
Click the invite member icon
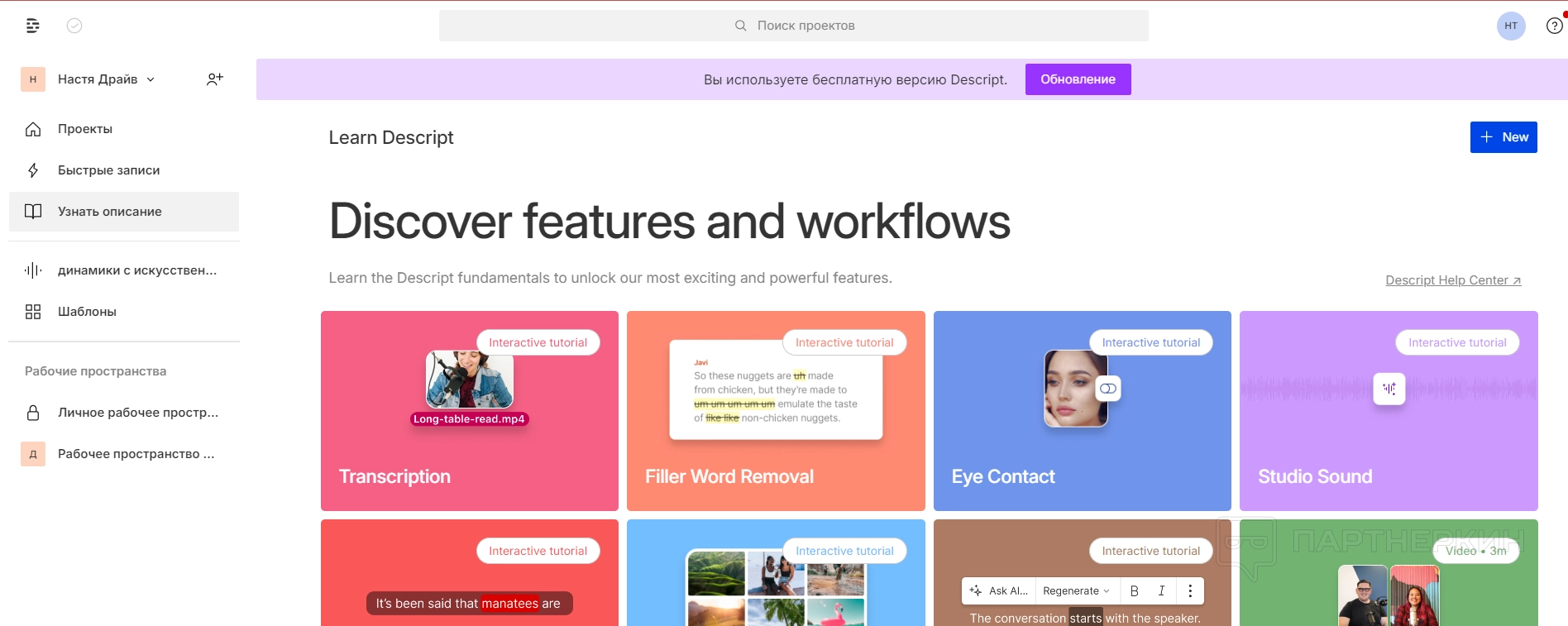click(215, 79)
